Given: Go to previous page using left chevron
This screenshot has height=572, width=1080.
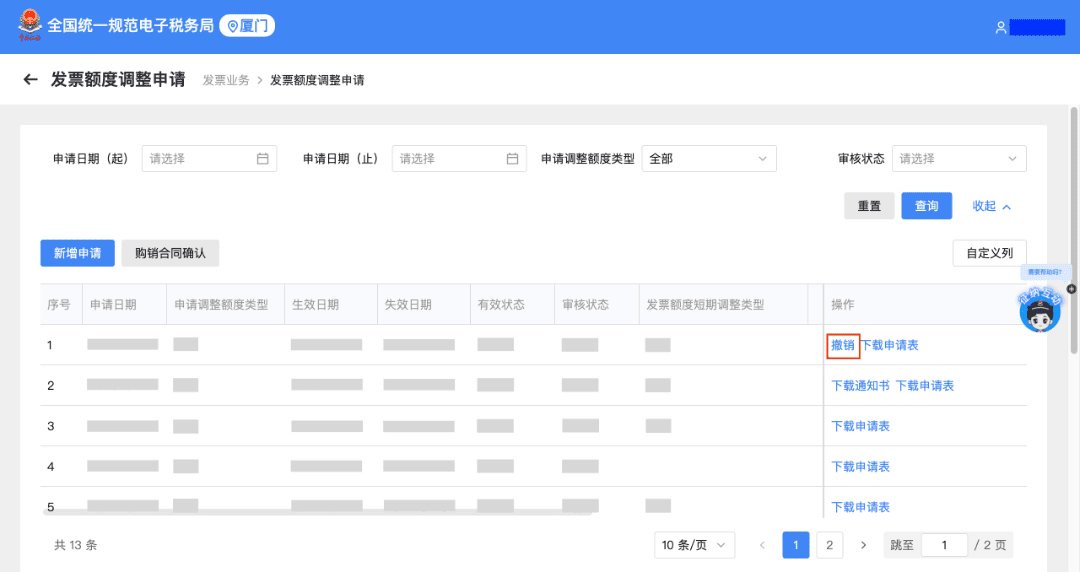Looking at the screenshot, I should point(762,545).
